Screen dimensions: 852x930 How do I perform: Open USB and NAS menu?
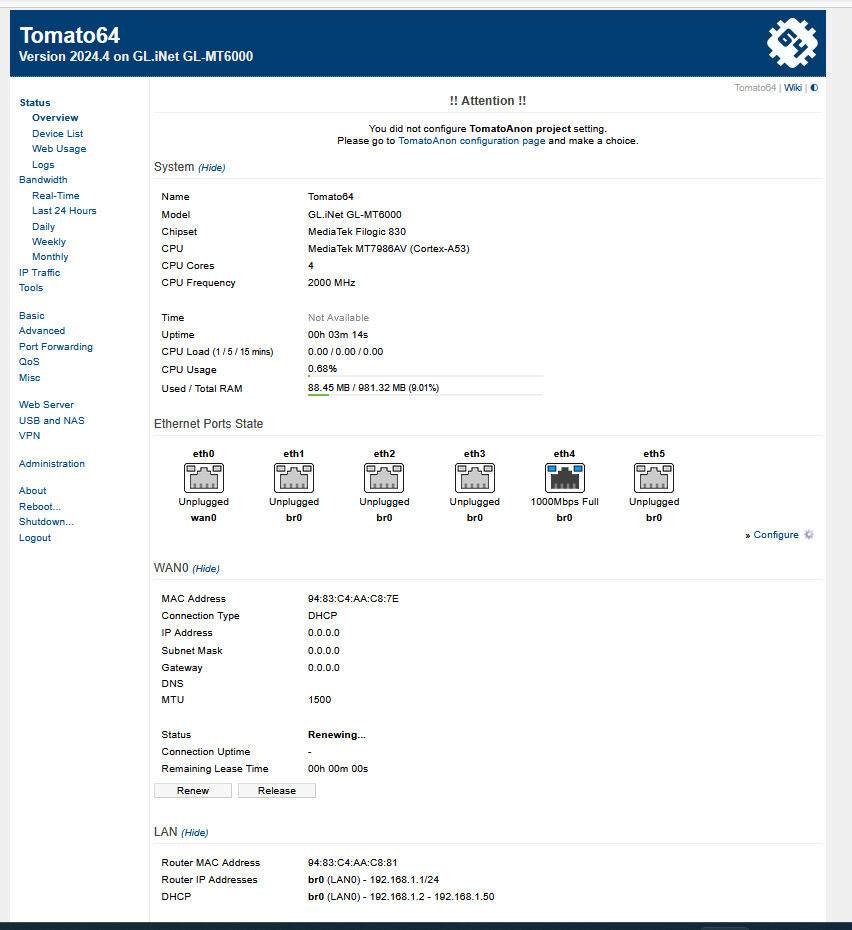[52, 421]
